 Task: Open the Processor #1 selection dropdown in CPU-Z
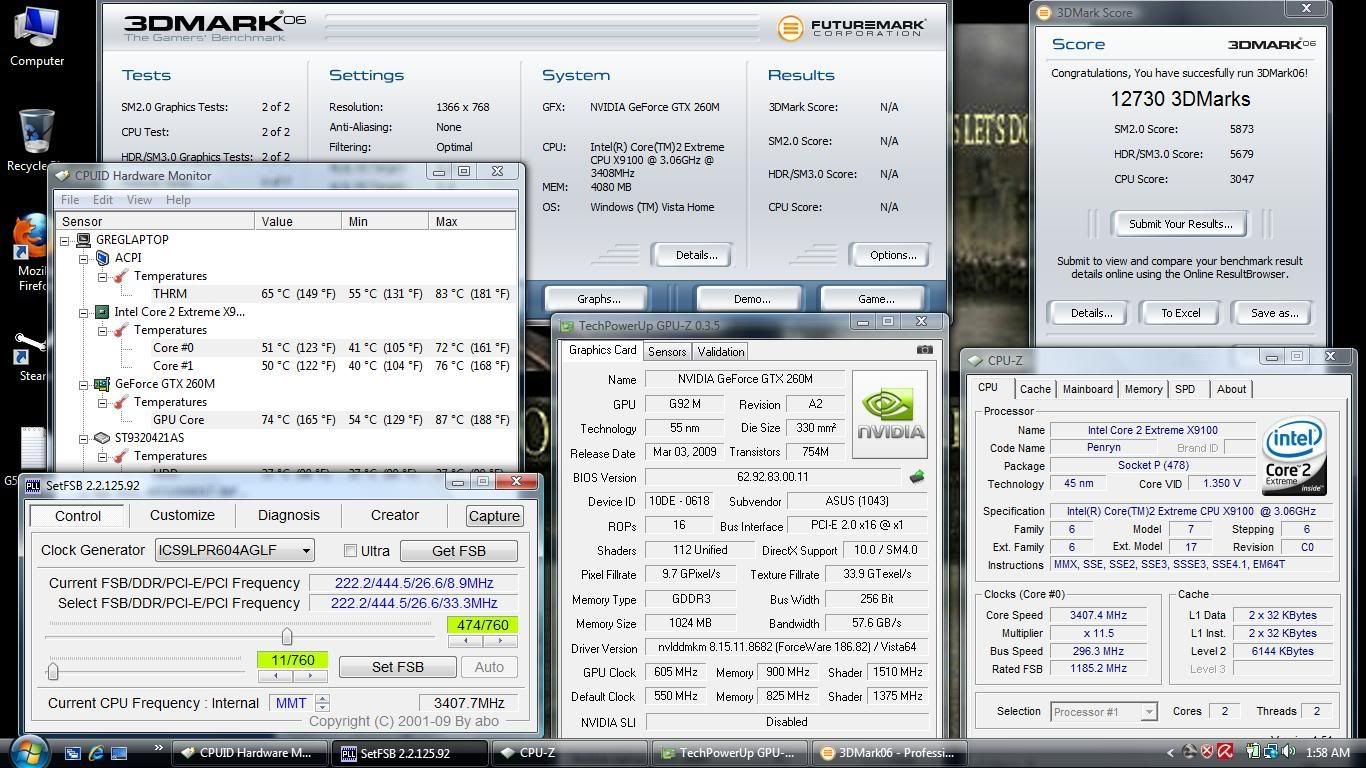1104,712
